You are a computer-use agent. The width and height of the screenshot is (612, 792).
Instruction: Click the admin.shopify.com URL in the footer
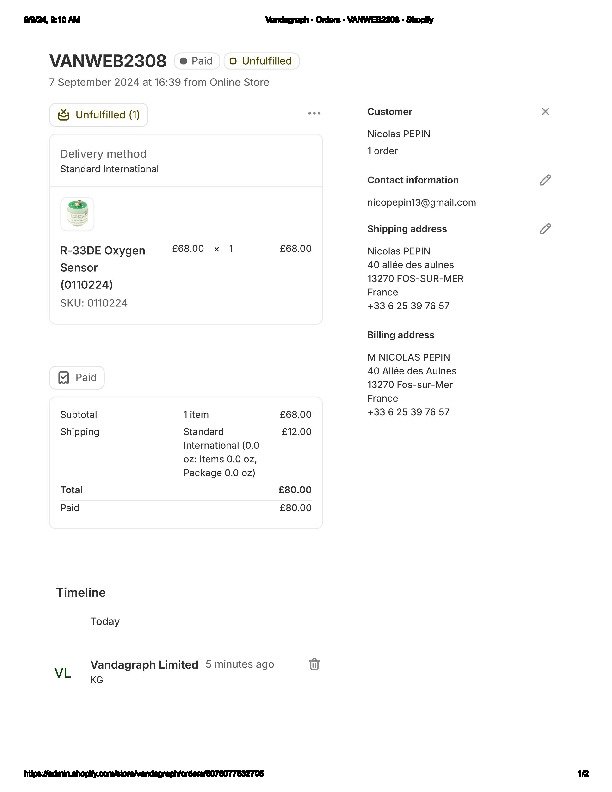click(144, 774)
